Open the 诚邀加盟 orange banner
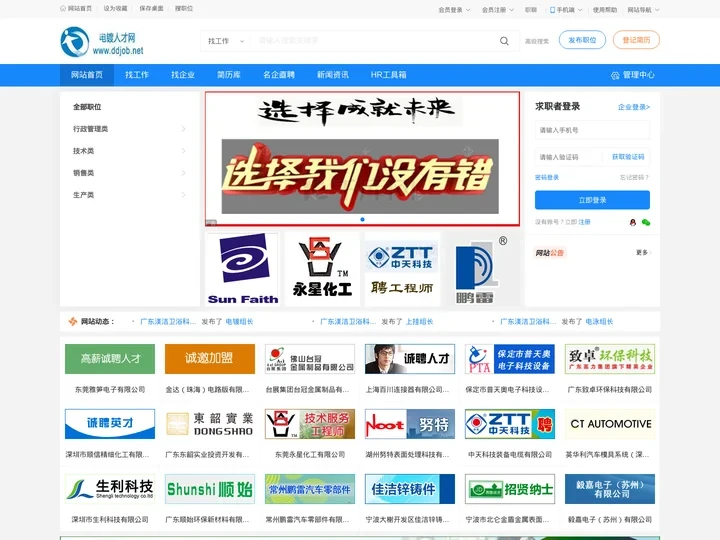Screen dimensions: 720x540 (210, 359)
